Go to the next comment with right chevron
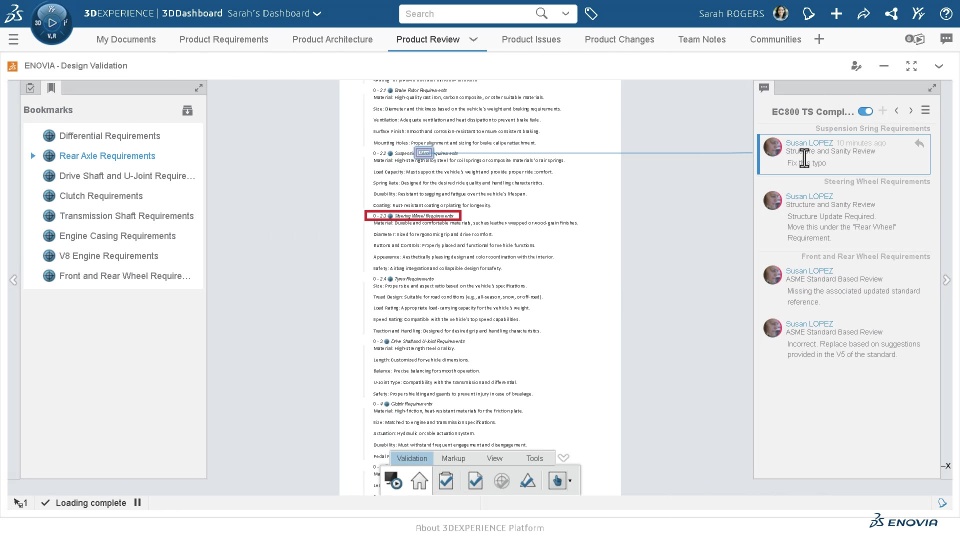Viewport: 960px width, 540px height. pyautogui.click(x=910, y=111)
